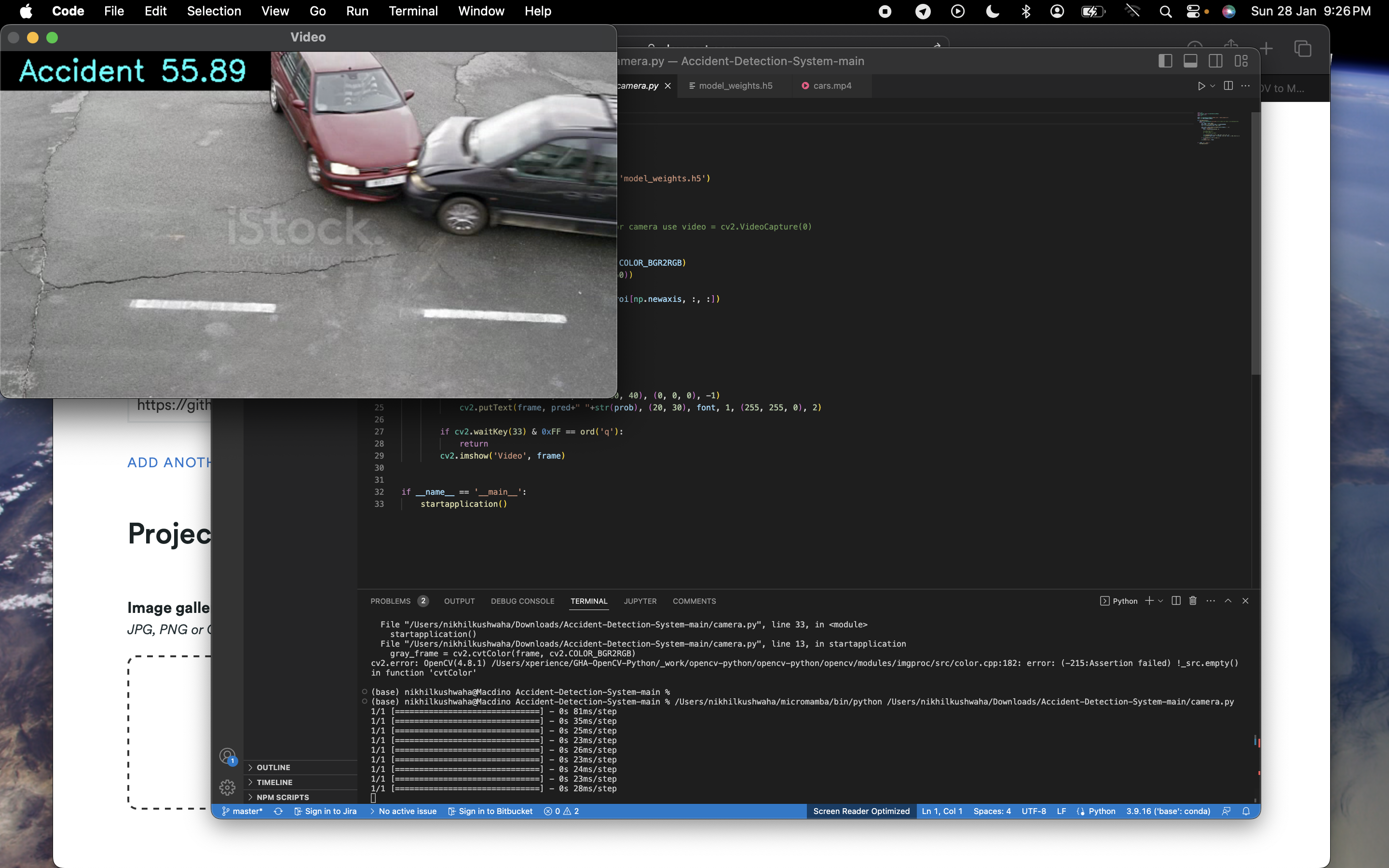
Task: Split the terminal pane
Action: click(x=1175, y=600)
